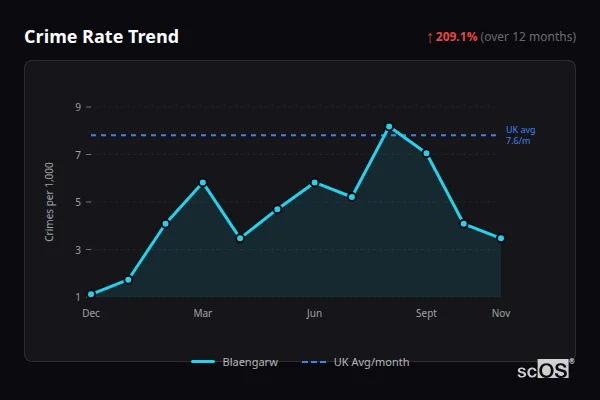Click the Jun x-axis label

pos(314,313)
